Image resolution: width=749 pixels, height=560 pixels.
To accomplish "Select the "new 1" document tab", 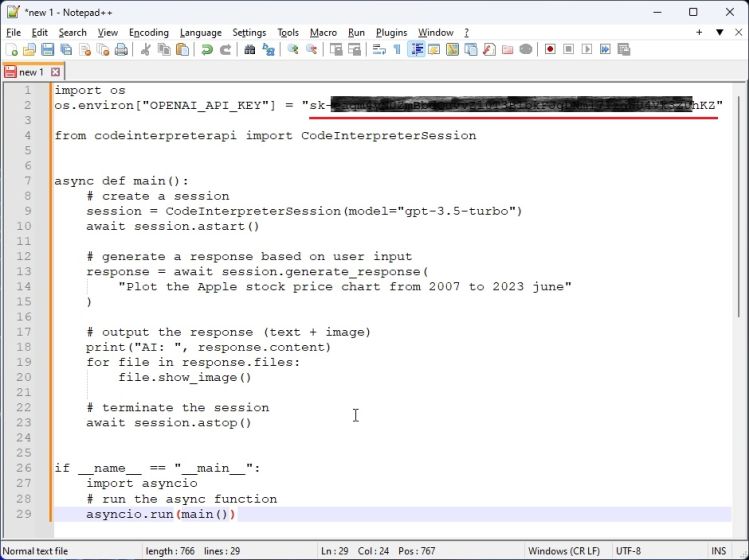I will (x=32, y=72).
